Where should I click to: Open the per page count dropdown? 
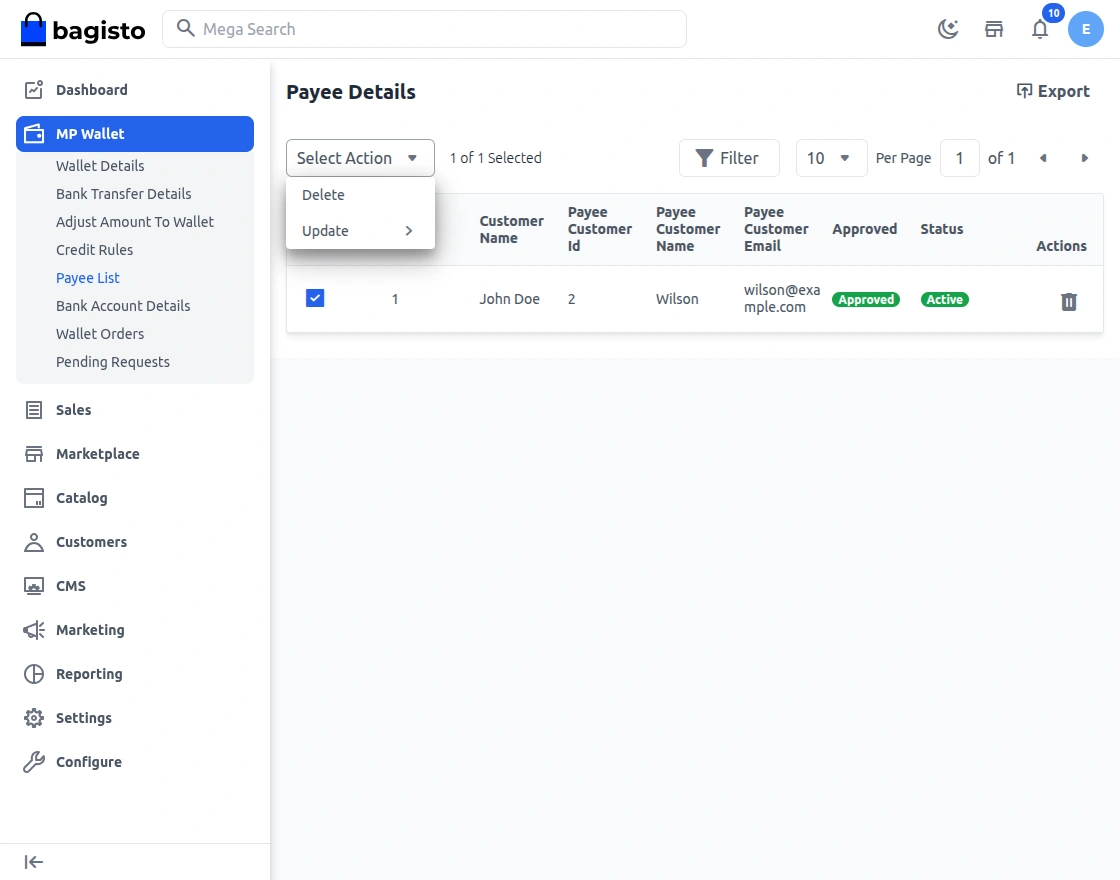[x=831, y=158]
